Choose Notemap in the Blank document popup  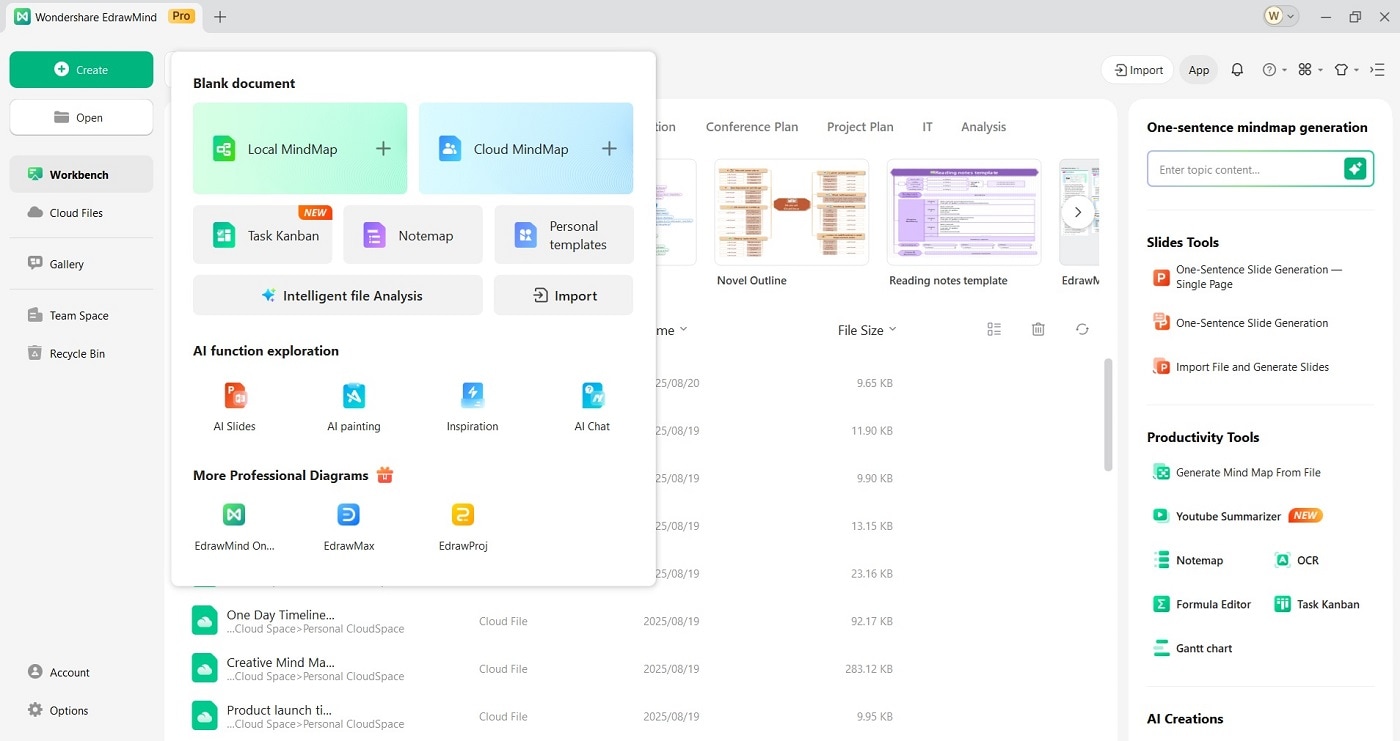click(413, 235)
